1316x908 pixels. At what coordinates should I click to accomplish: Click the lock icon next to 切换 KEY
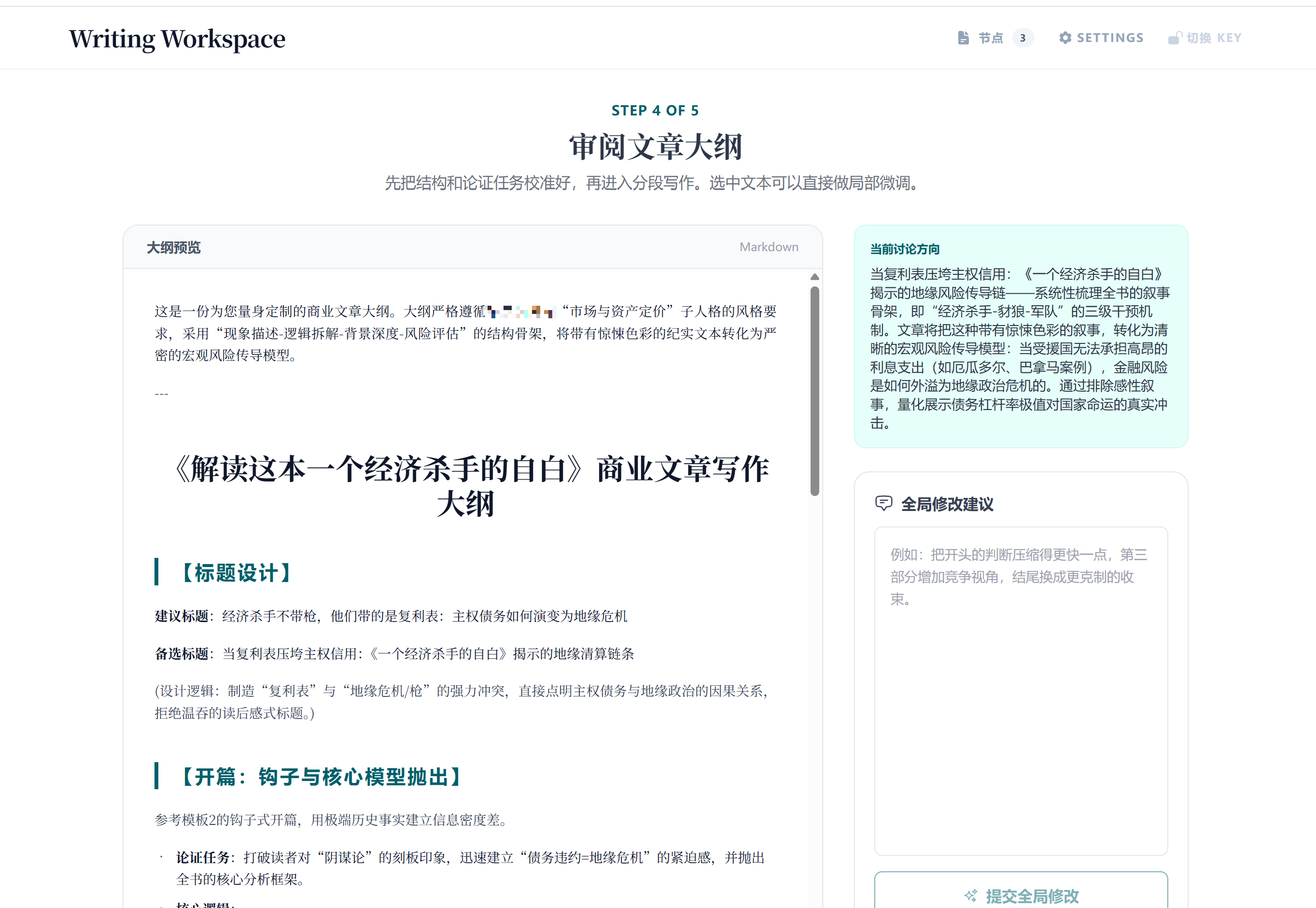1175,38
